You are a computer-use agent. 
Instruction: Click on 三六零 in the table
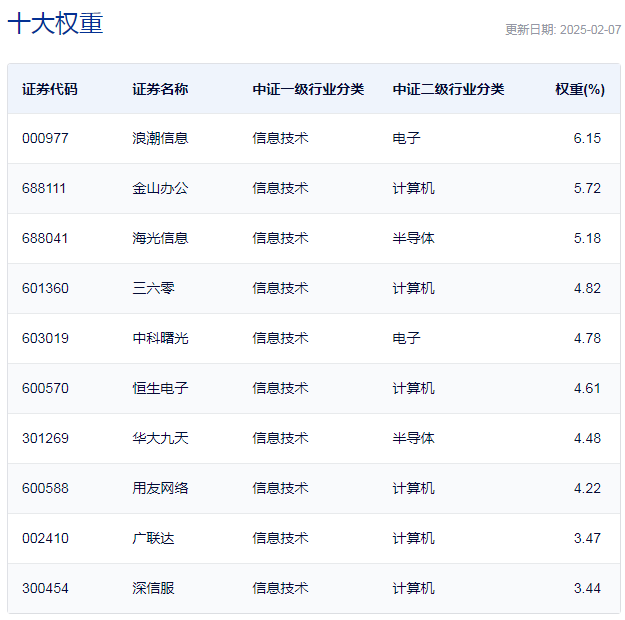153,288
